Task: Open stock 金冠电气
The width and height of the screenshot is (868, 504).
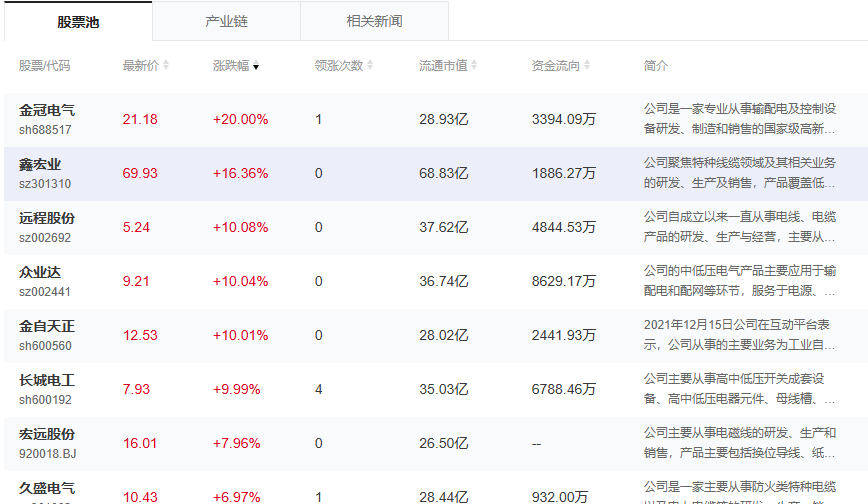Action: coord(47,110)
